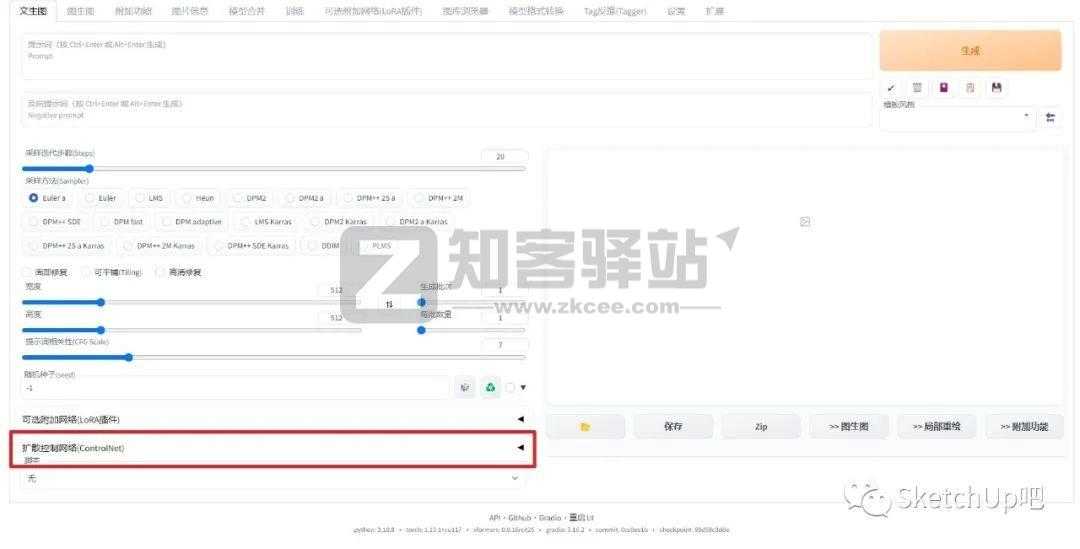Click the dice icon to randomize seed

pos(465,387)
